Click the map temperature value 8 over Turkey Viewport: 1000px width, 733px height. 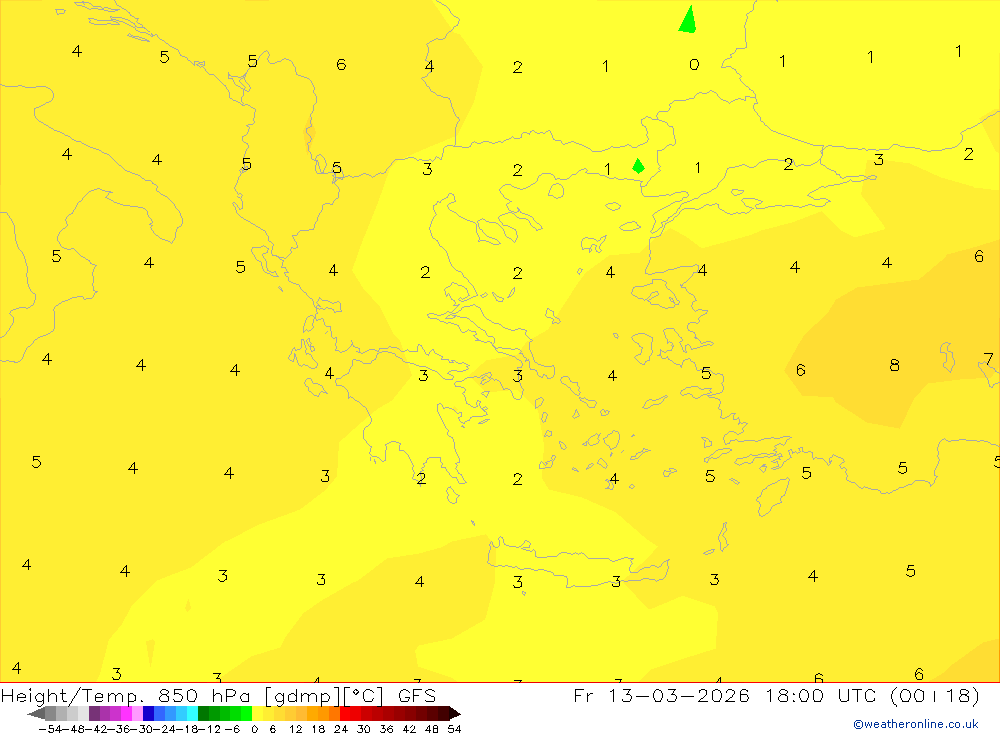click(894, 365)
